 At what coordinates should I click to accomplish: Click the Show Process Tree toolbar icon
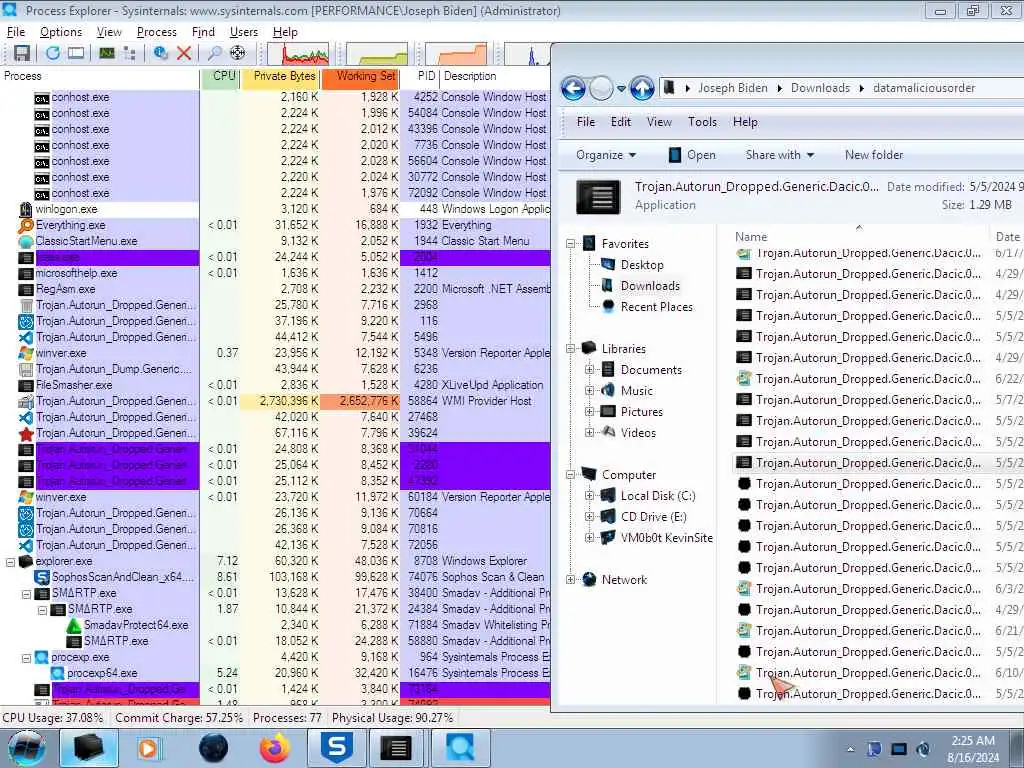coord(129,53)
